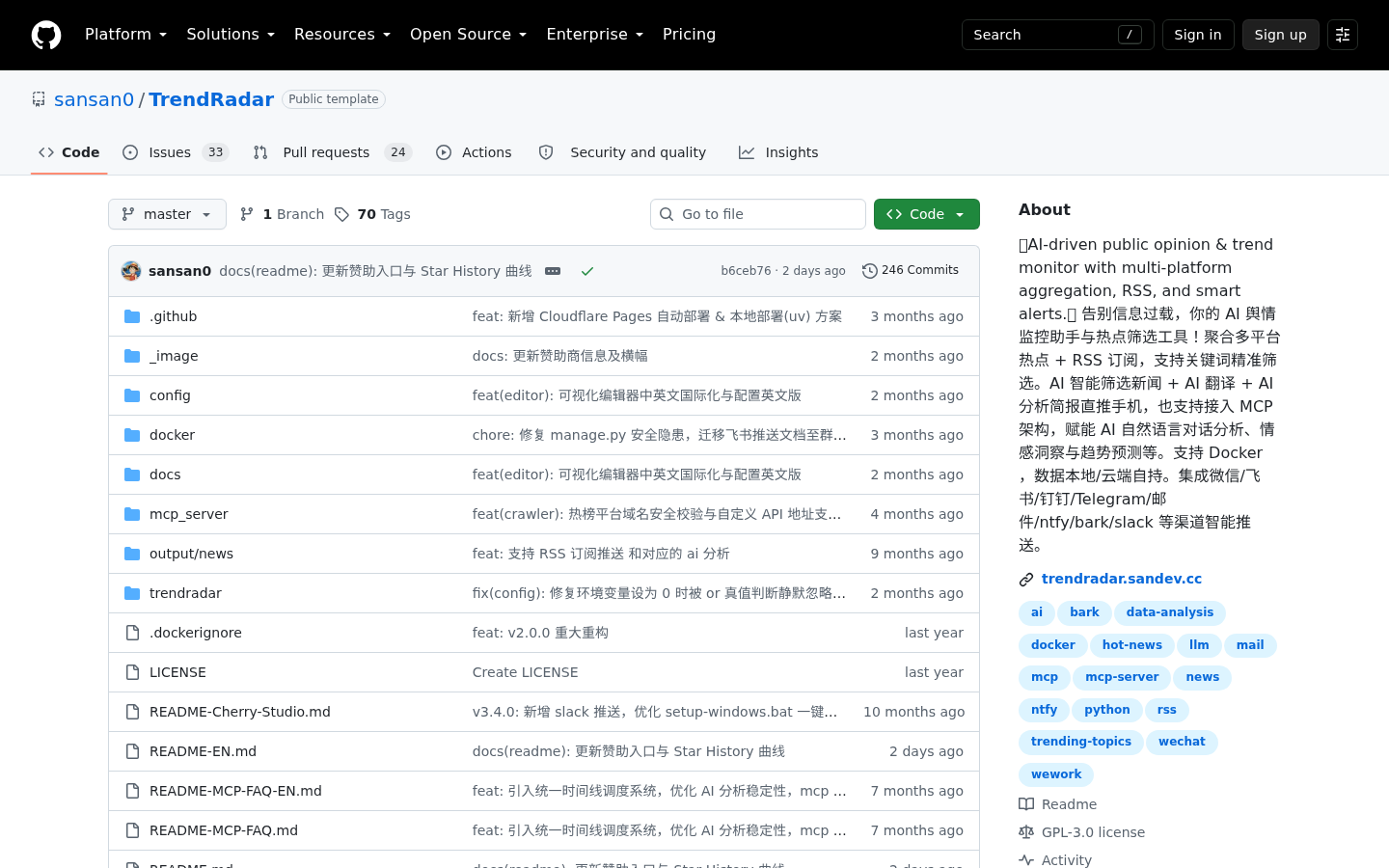Open the Pull requests tab
This screenshot has width=1389, height=868.
pyautogui.click(x=333, y=152)
